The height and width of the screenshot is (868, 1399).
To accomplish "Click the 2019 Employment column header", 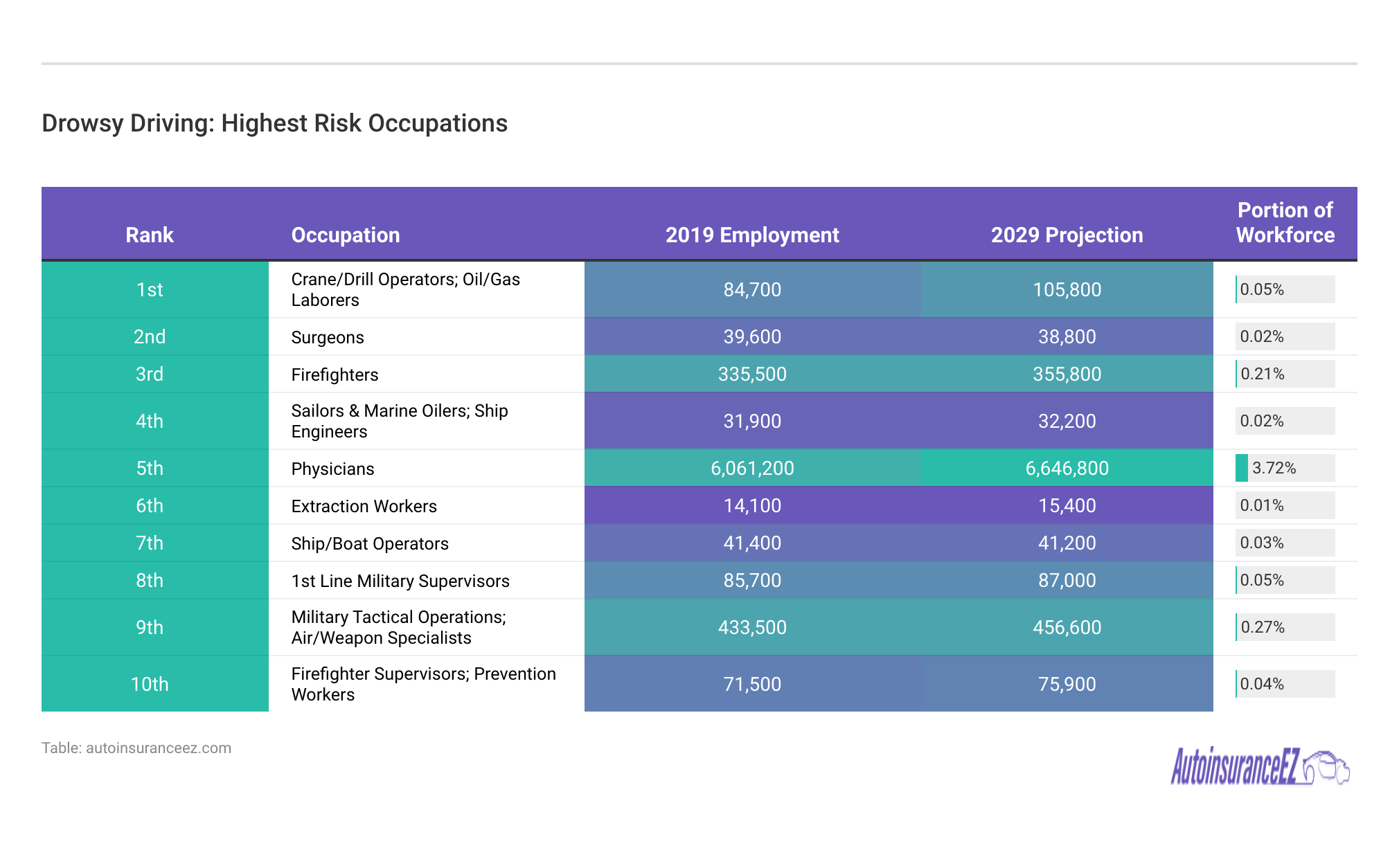I will tap(752, 235).
